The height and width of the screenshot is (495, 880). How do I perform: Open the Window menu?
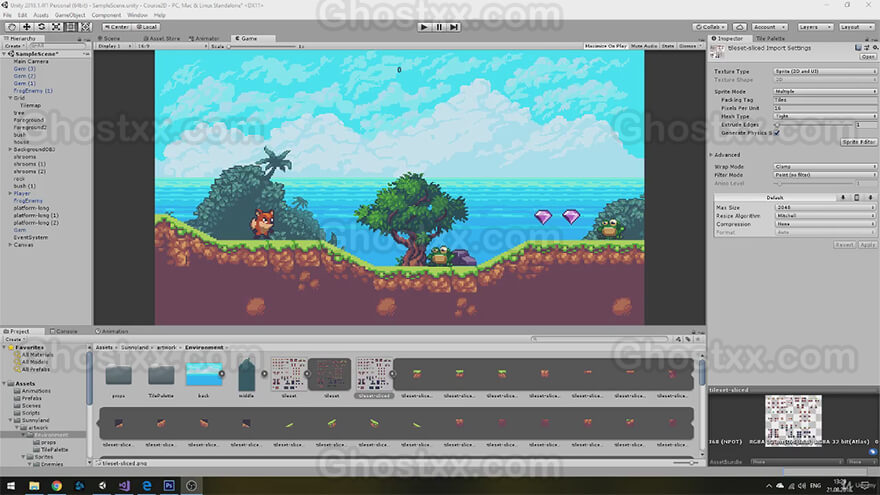[x=137, y=15]
